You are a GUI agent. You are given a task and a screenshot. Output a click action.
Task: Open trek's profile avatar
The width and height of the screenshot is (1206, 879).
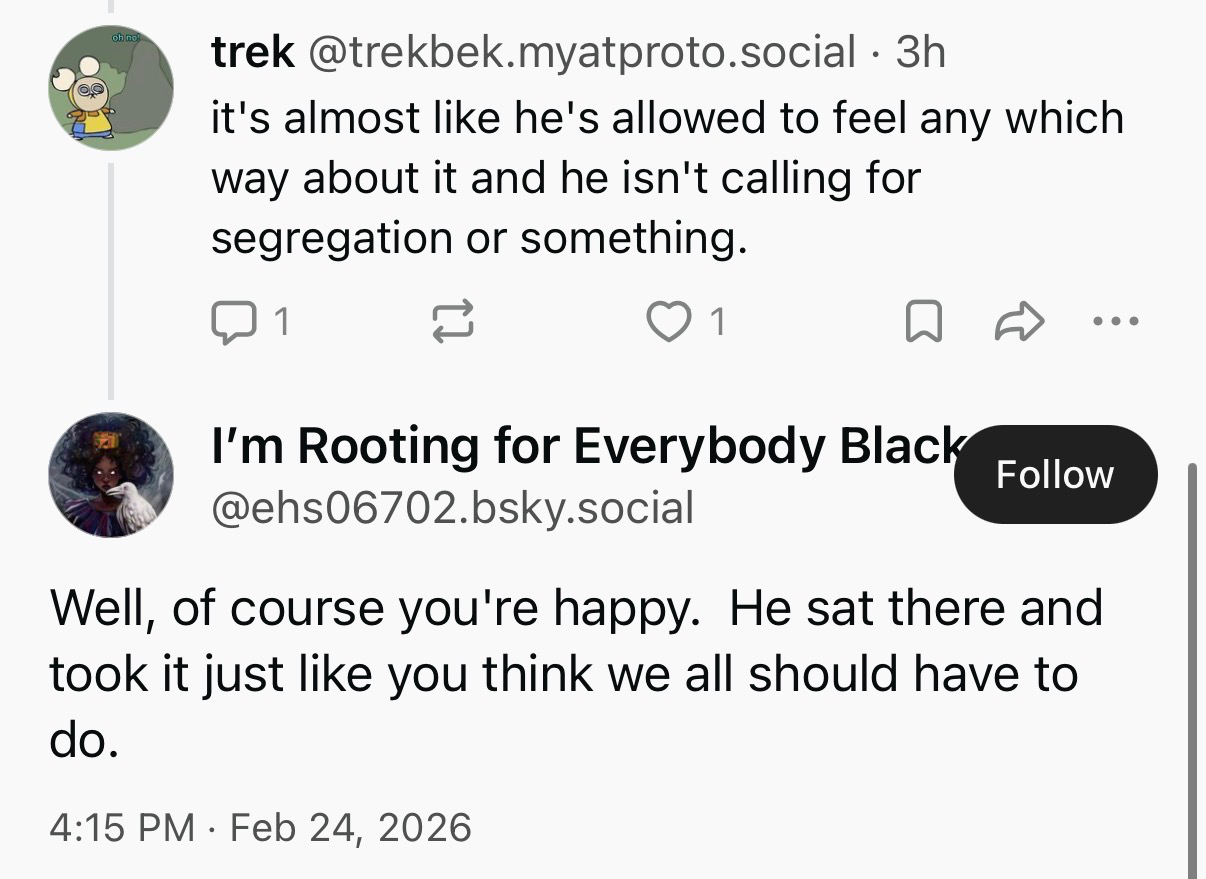point(111,88)
